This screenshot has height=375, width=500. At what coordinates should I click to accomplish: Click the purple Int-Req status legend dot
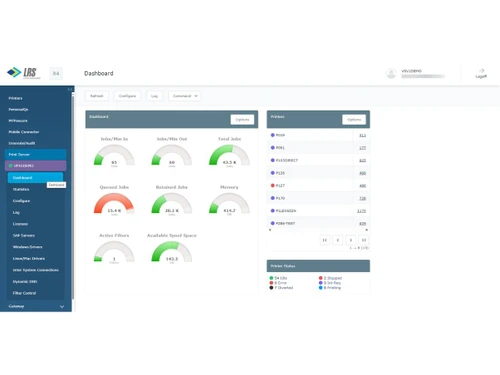pyautogui.click(x=321, y=283)
